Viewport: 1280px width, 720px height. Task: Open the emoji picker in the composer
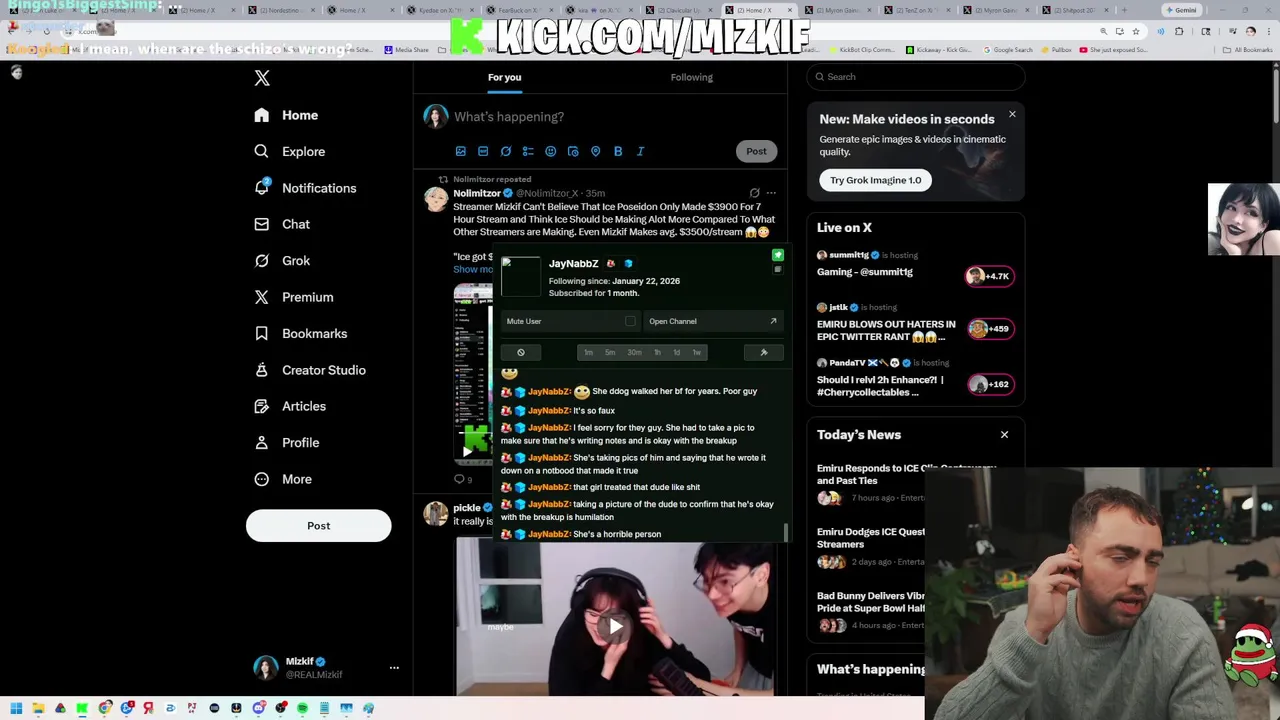[551, 152]
